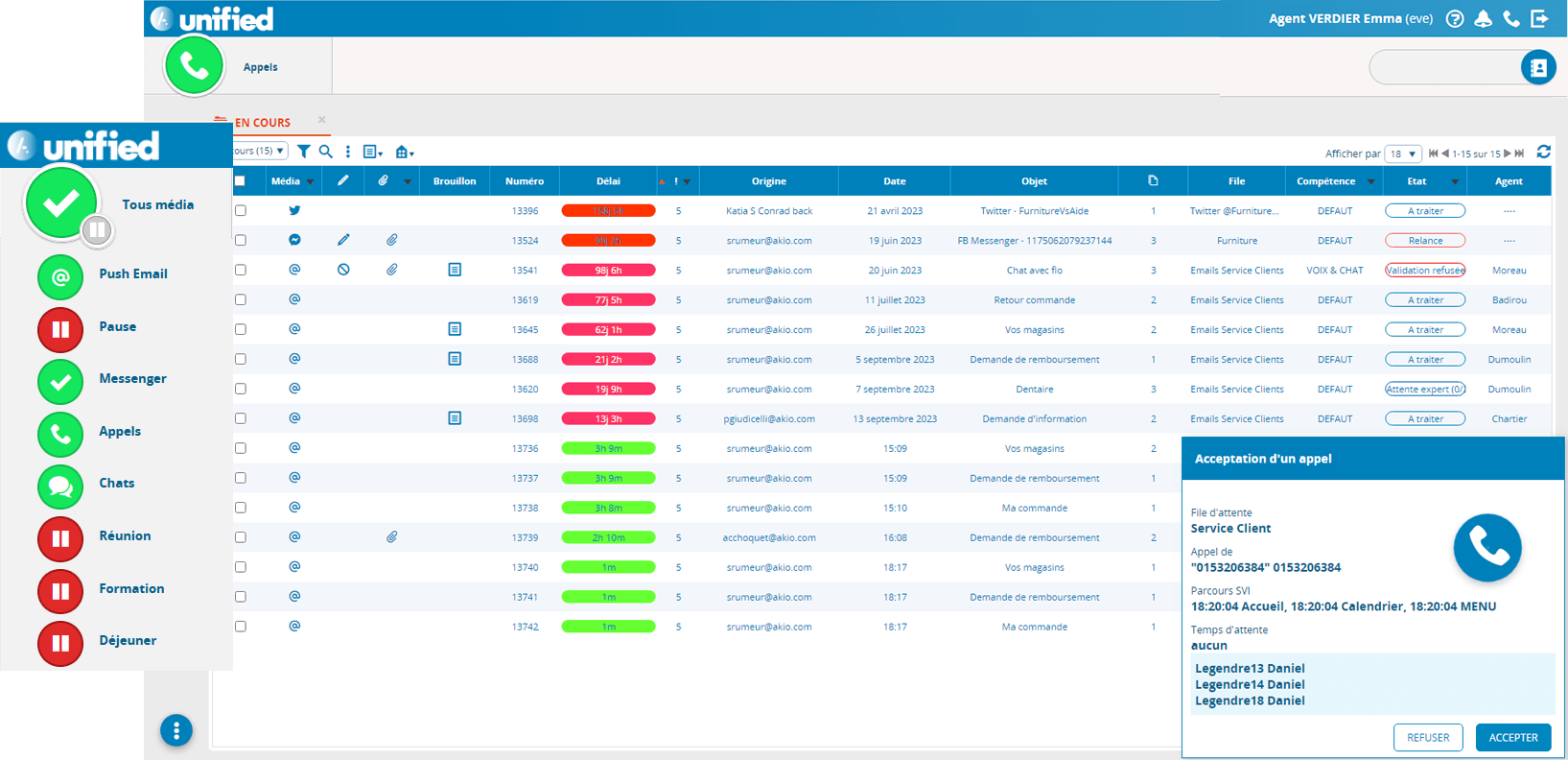This screenshot has width=1568, height=760.
Task: Refresh the ticket list
Action: [1543, 152]
